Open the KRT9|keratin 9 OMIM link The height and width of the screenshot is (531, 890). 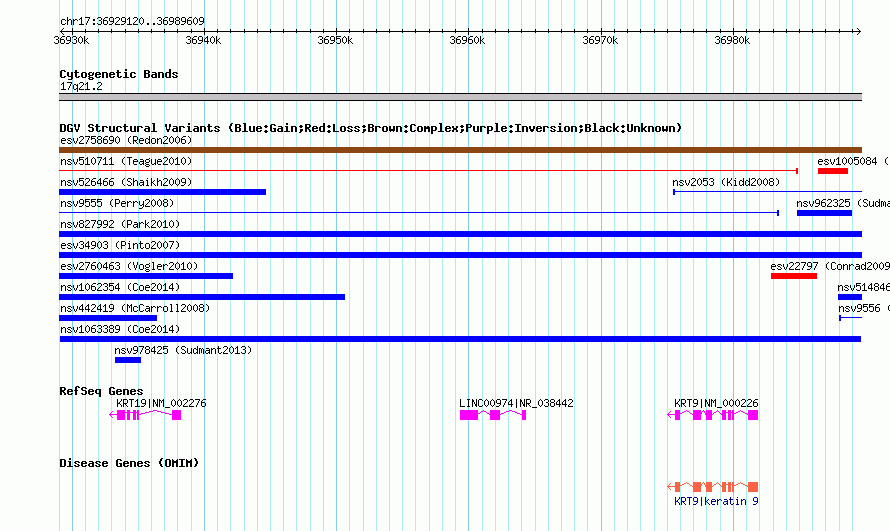click(x=716, y=501)
